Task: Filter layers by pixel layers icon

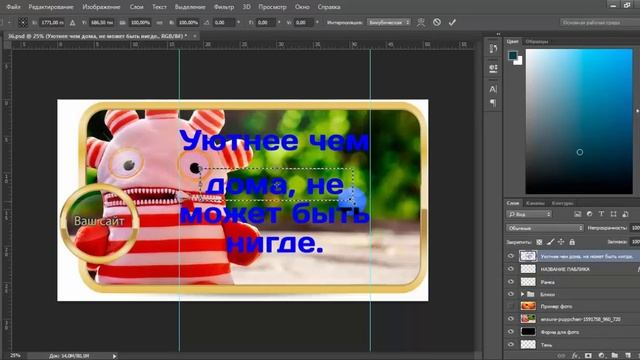Action: [x=577, y=214]
